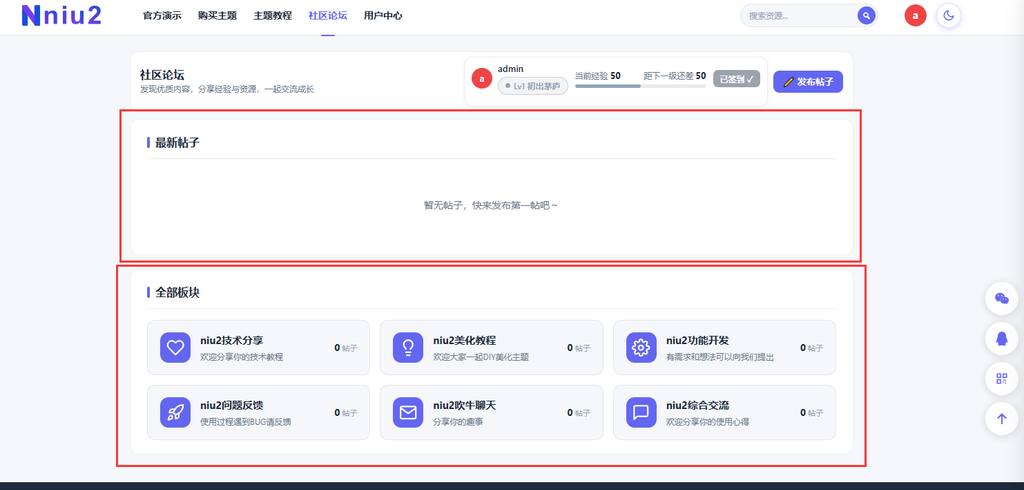Click the rocket icon of niu2问题反馈
Viewport: 1024px width, 490px height.
click(x=175, y=412)
